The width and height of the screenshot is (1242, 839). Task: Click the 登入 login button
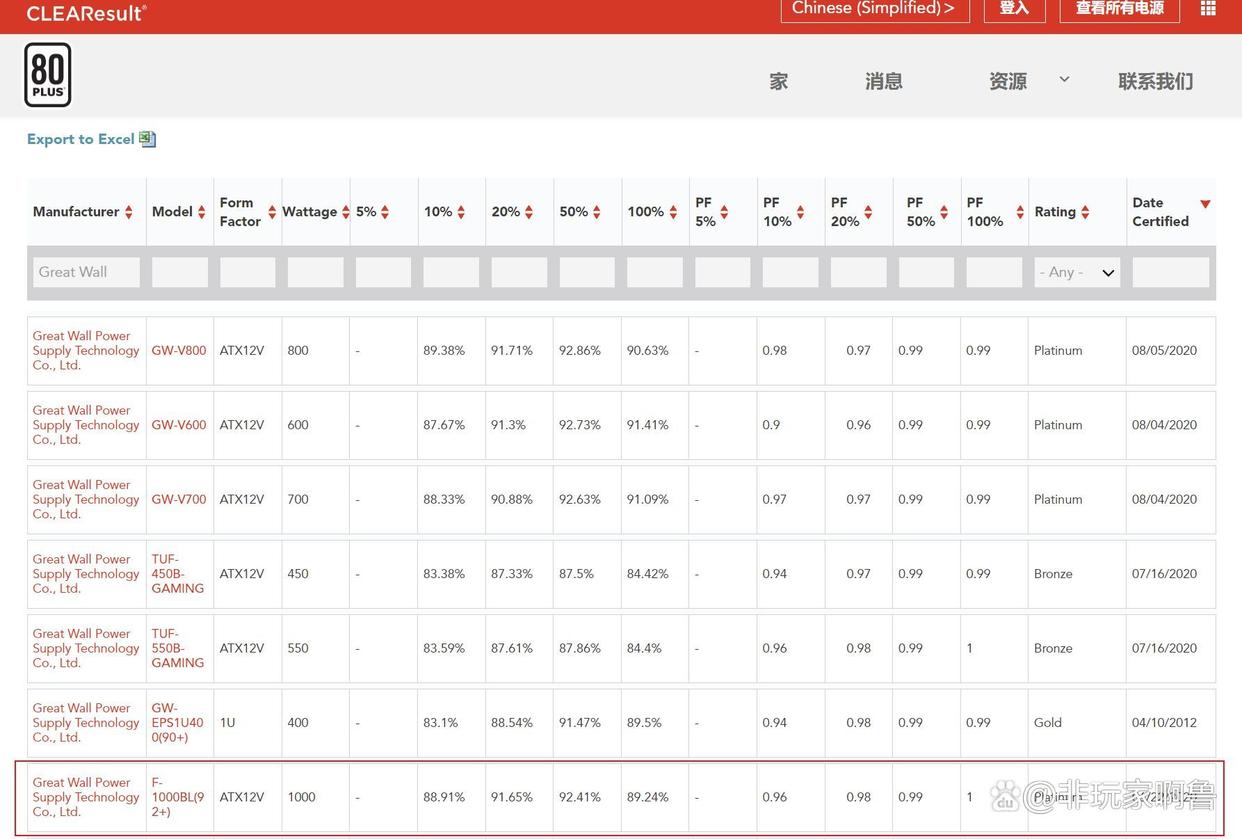1014,8
